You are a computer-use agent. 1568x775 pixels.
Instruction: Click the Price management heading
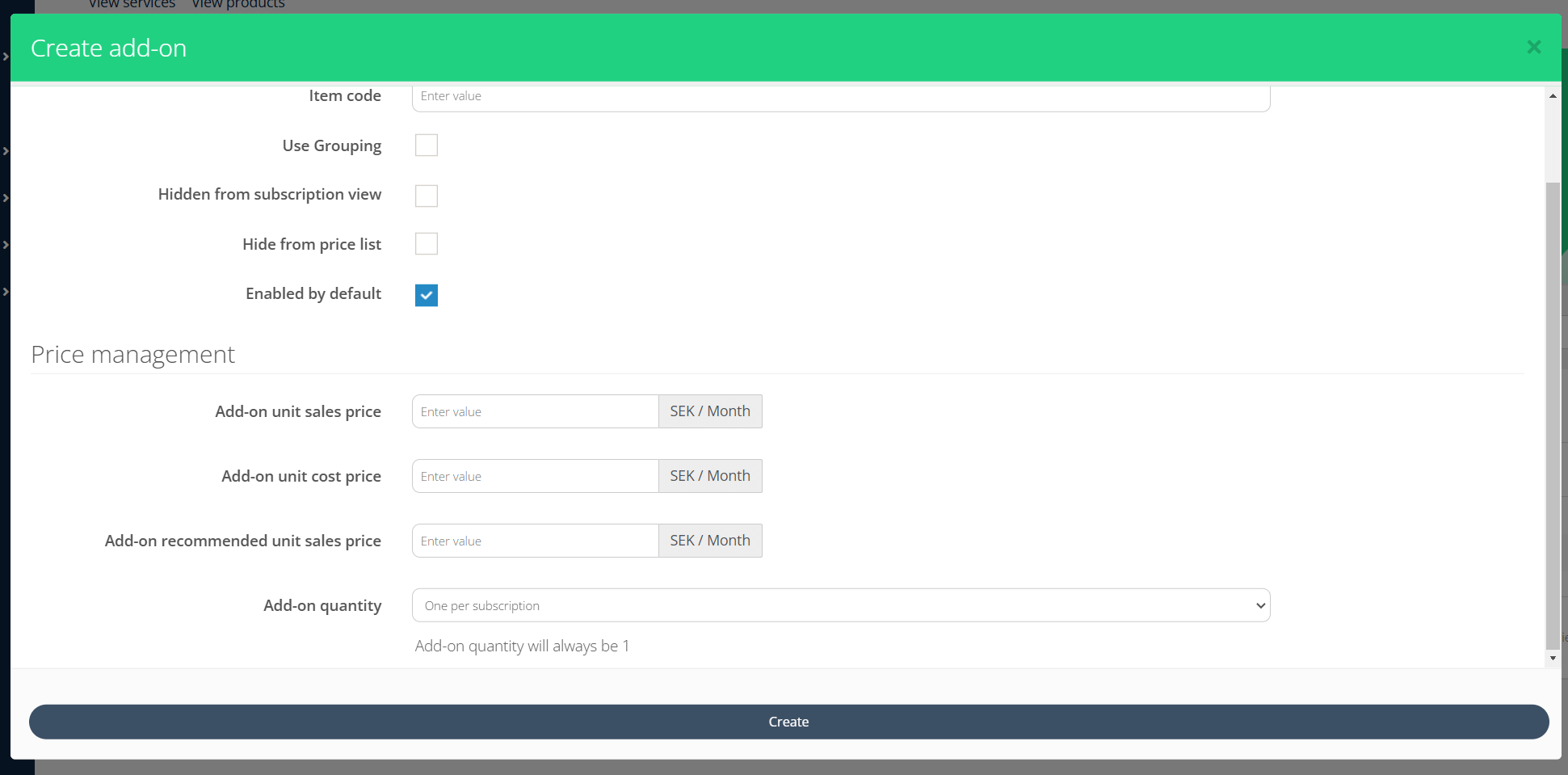click(132, 354)
